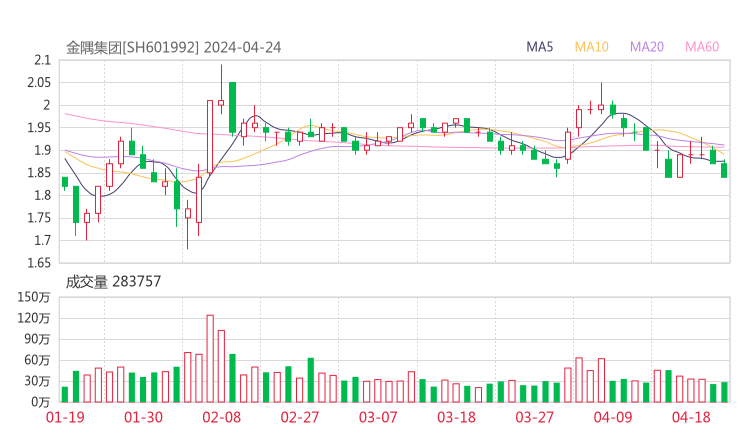
Task: Click the 120万 volume axis label
Action: [34, 318]
